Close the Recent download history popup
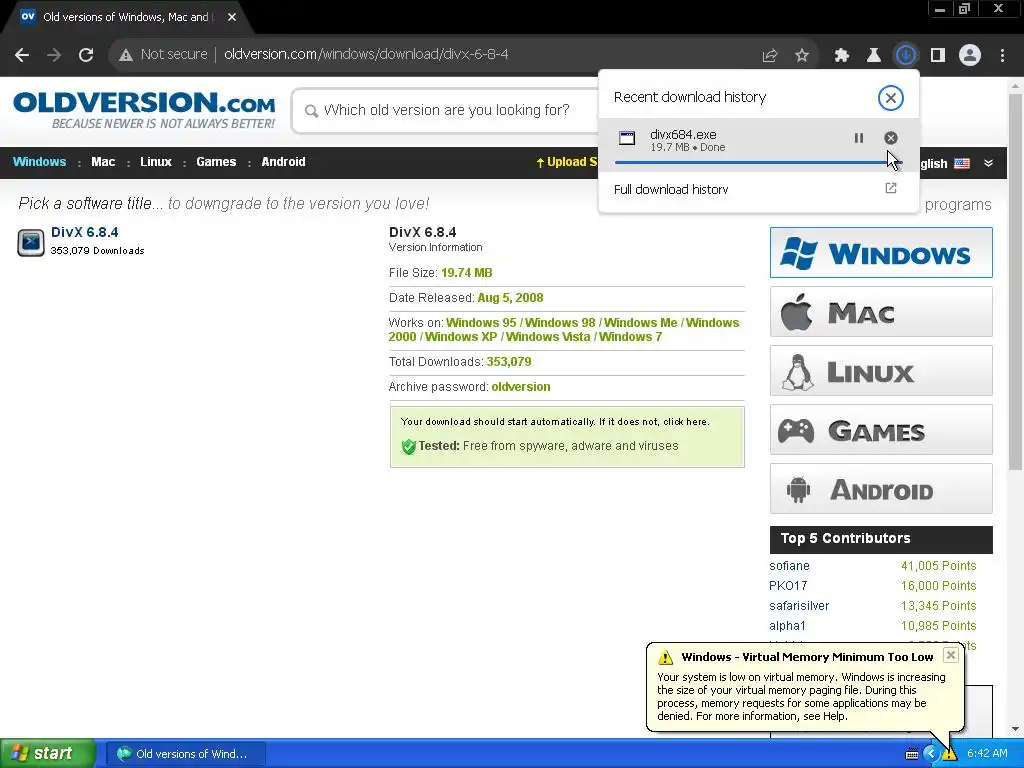This screenshot has height=768, width=1024. pos(891,98)
